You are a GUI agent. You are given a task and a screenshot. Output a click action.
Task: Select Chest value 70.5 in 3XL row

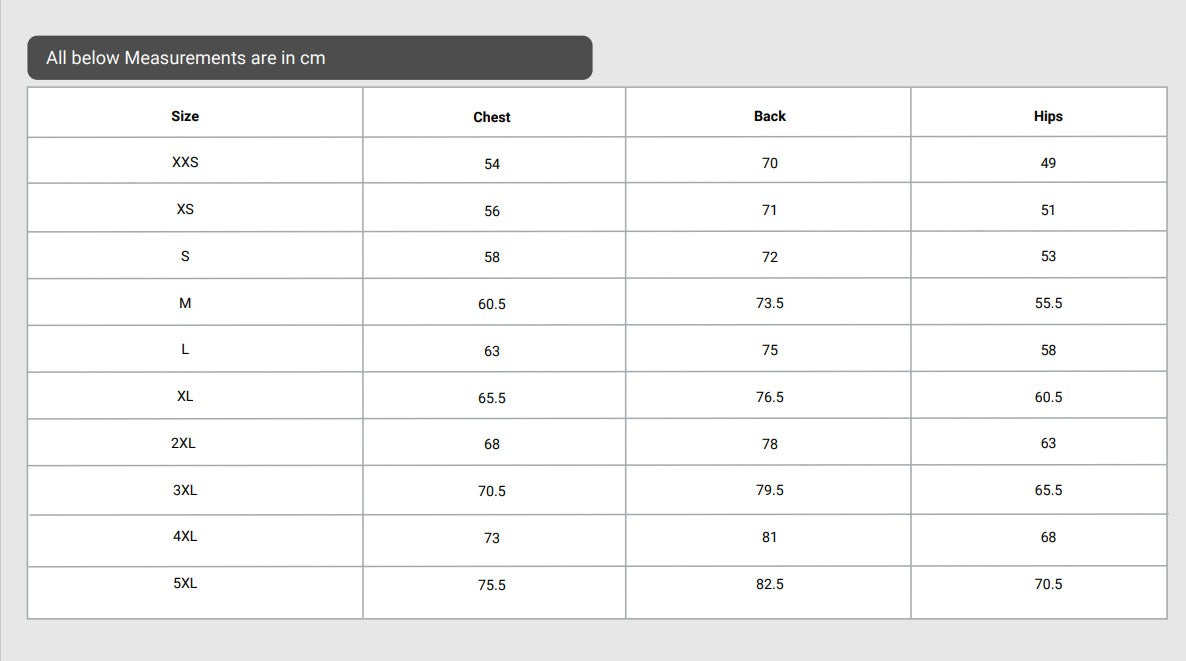[492, 491]
